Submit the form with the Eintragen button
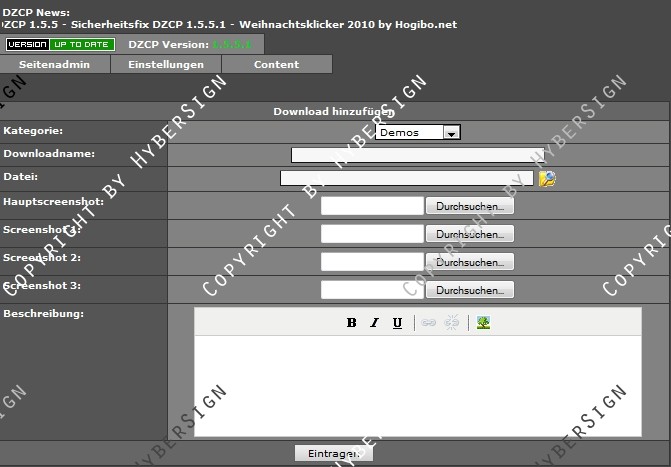The width and height of the screenshot is (671, 467). [334, 453]
